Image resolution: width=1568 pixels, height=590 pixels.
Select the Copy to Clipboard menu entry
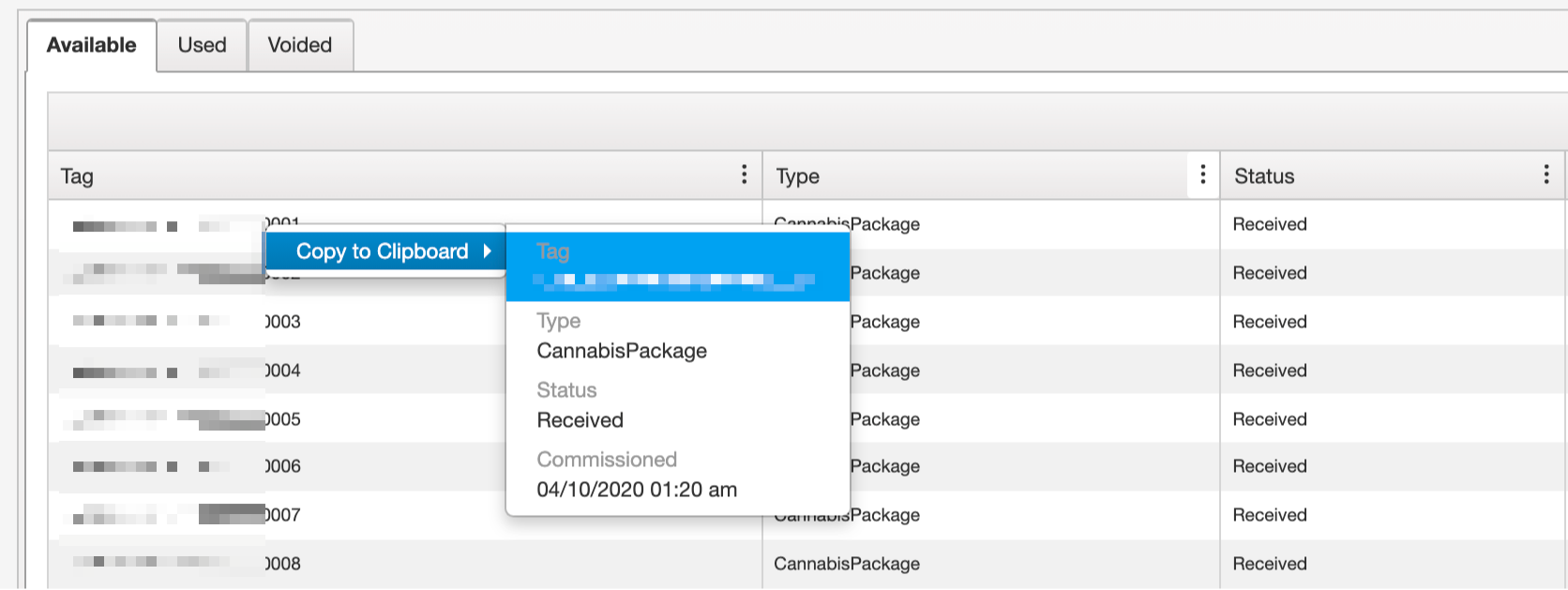pos(382,251)
